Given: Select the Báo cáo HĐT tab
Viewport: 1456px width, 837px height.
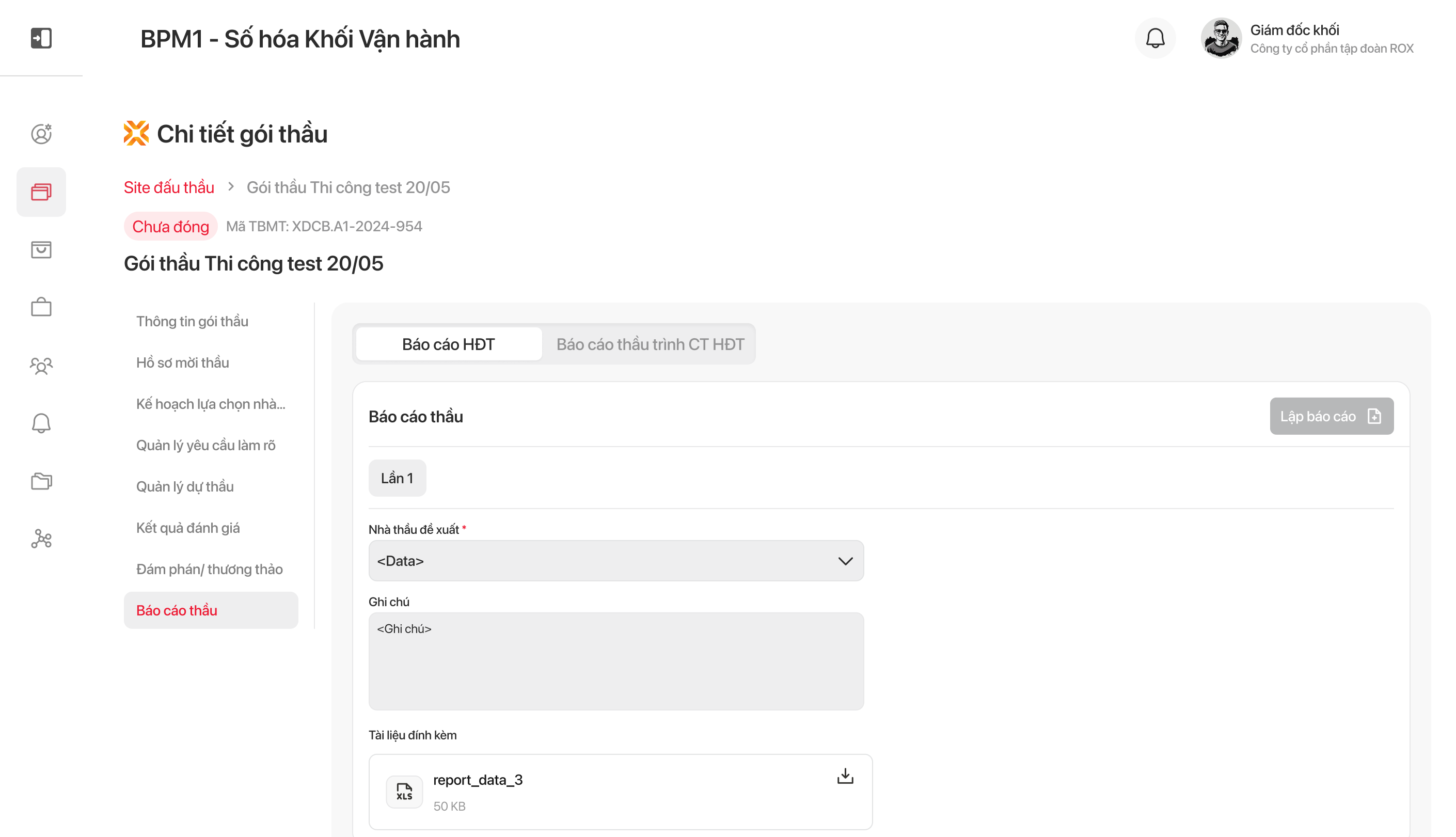Looking at the screenshot, I should coord(448,344).
